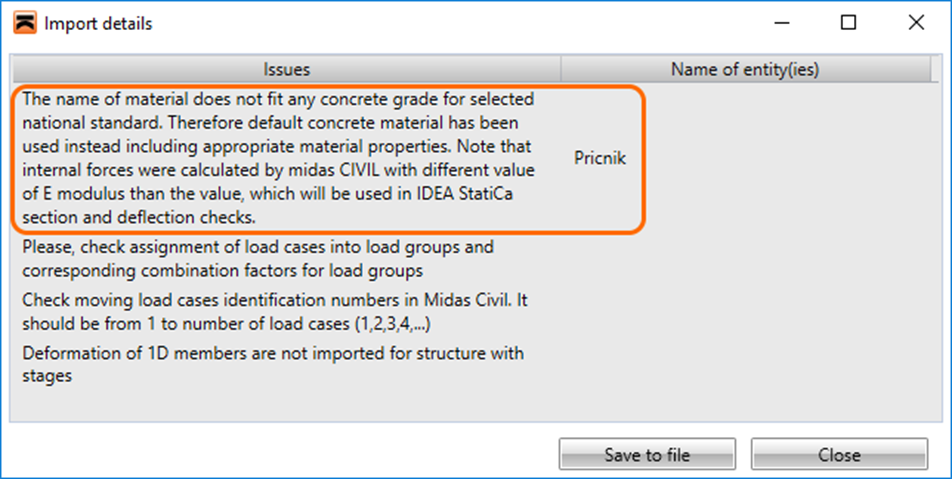Screen dimensions: 952x479
Task: Click the Close button at bottom right
Action: pyautogui.click(x=838, y=455)
